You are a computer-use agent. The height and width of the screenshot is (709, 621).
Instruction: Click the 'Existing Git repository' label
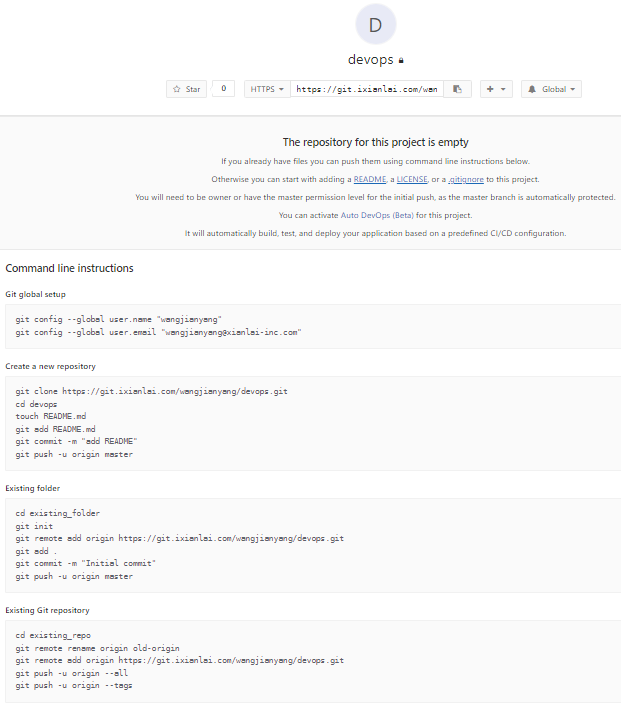[x=47, y=610]
